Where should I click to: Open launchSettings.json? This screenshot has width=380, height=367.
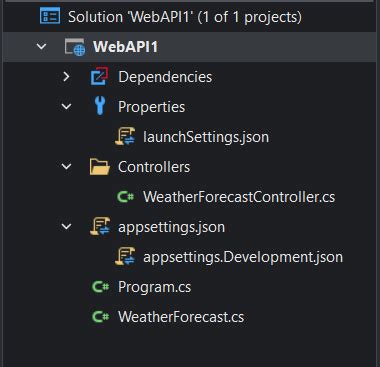206,137
